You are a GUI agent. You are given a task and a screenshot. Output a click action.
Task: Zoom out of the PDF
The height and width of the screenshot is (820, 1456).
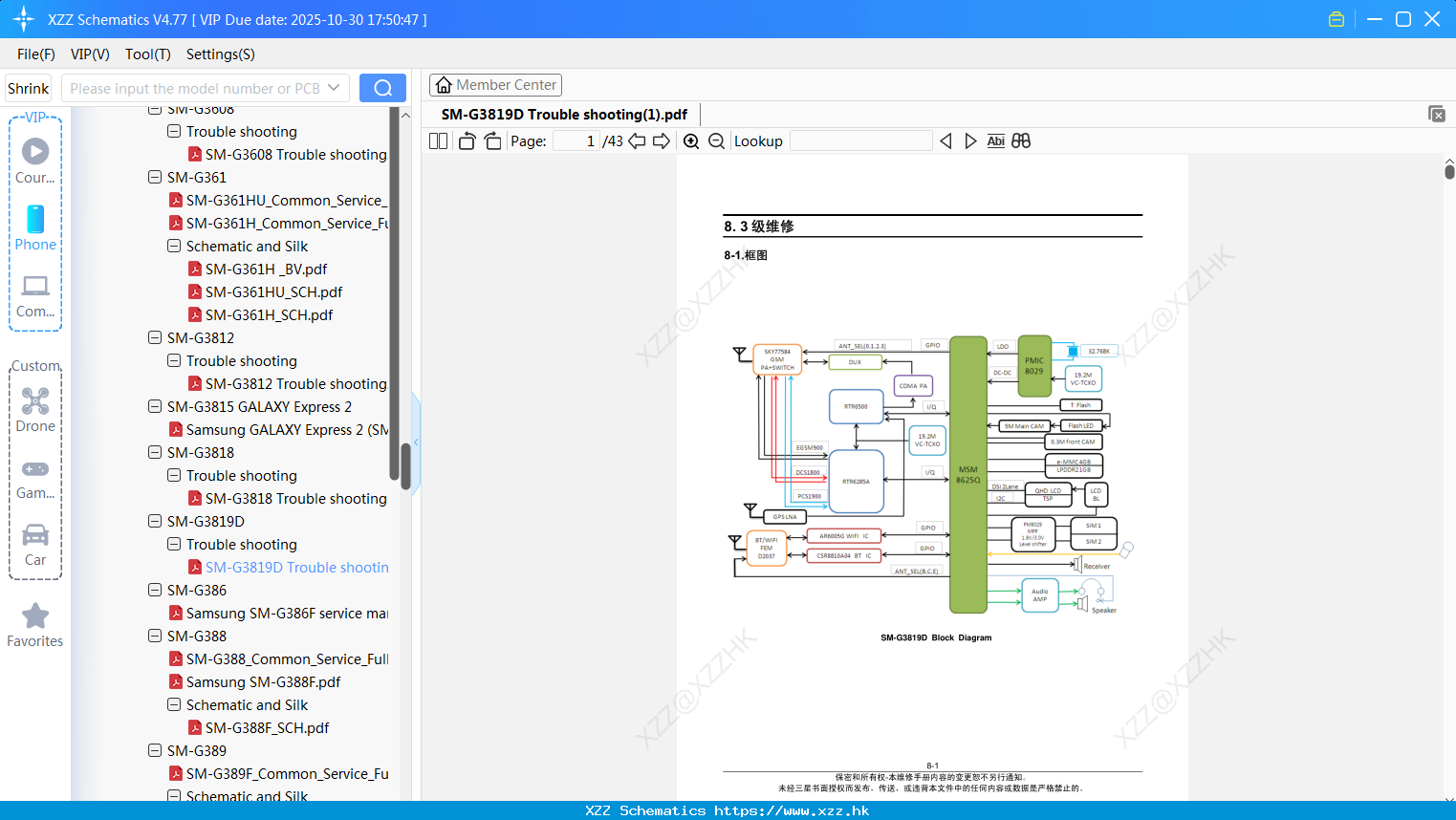tap(716, 140)
